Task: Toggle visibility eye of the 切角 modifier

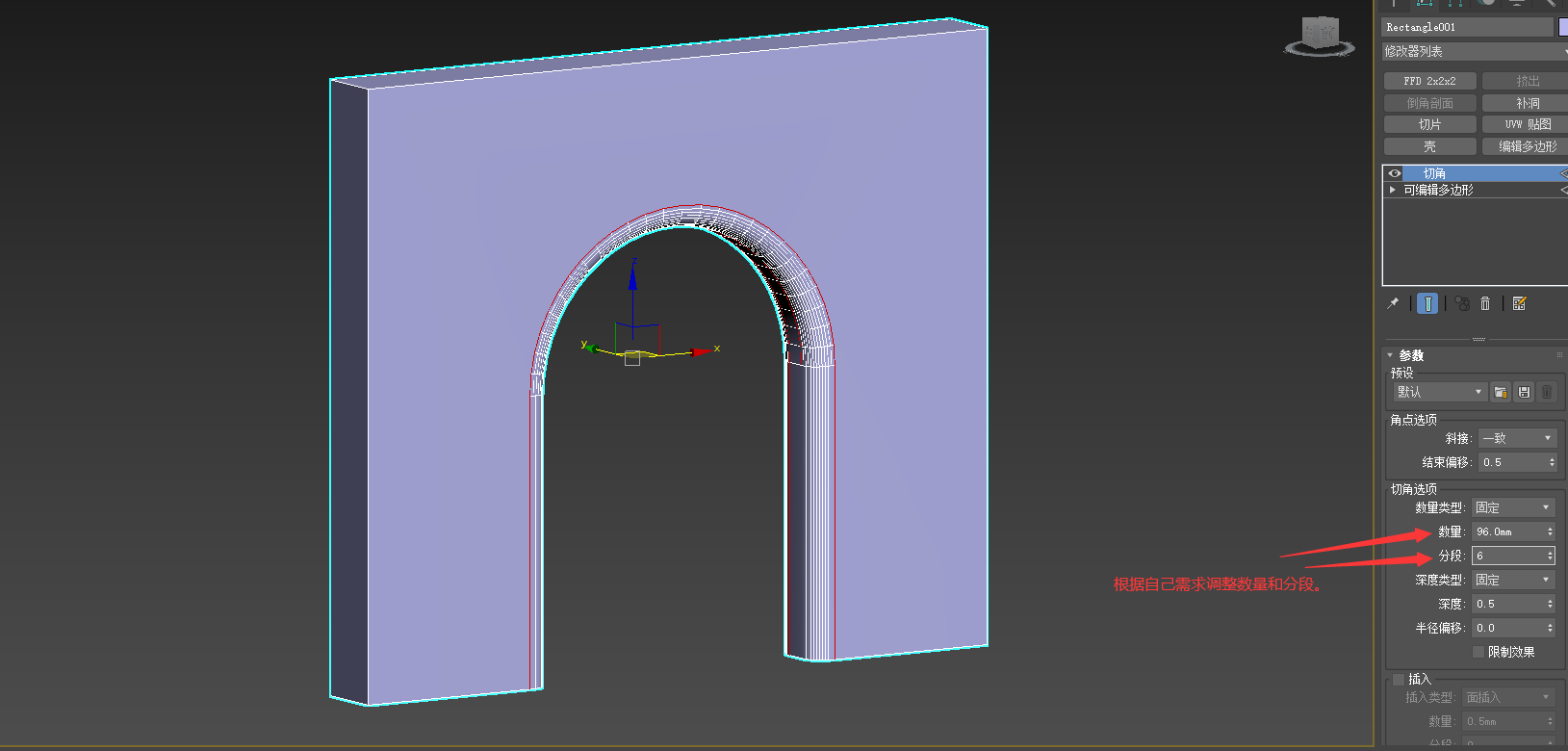Action: pyautogui.click(x=1395, y=173)
